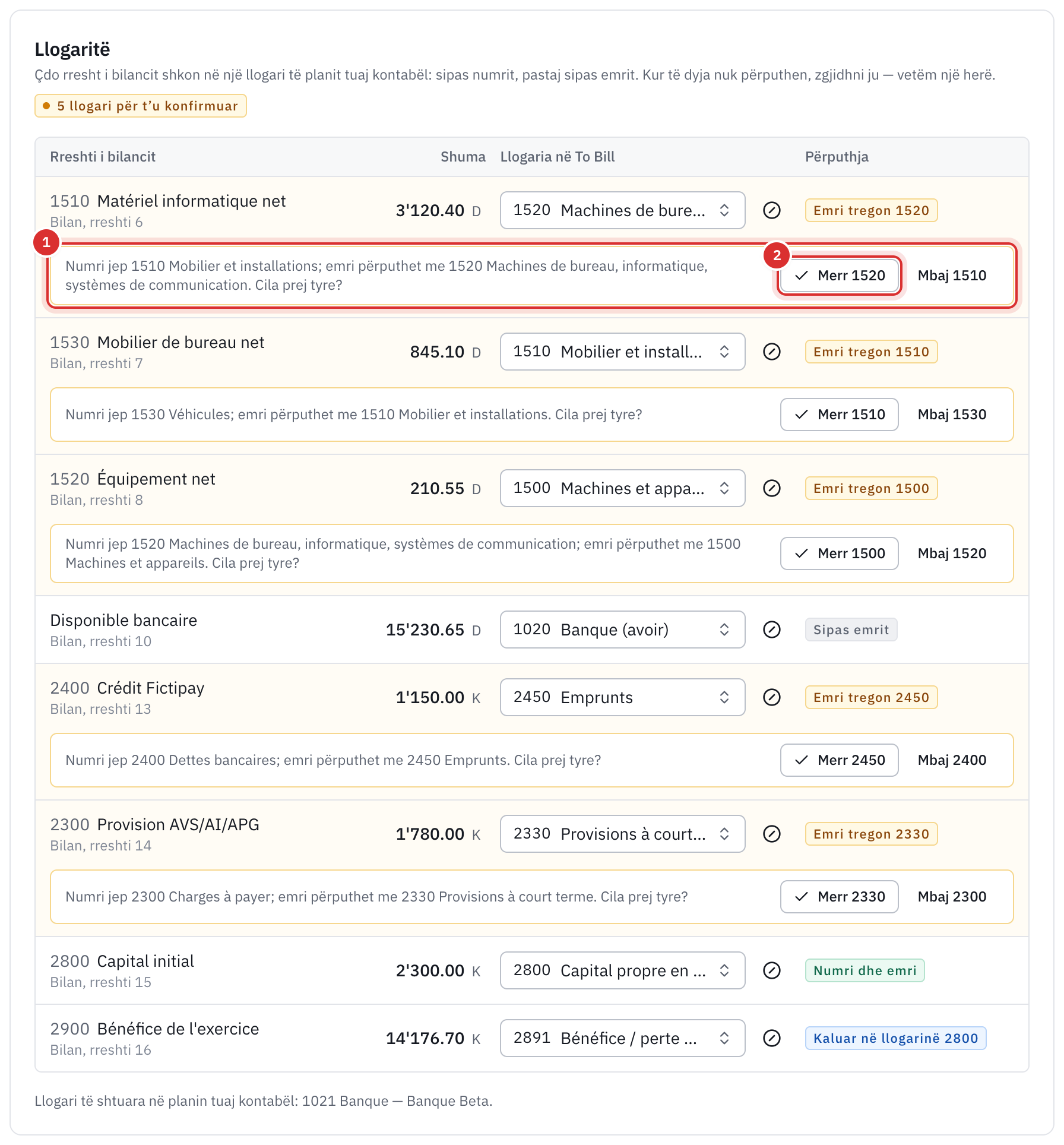Click the '5 llogari për t'u konfirmuar' badge
The height and width of the screenshot is (1145, 1064).
(141, 106)
